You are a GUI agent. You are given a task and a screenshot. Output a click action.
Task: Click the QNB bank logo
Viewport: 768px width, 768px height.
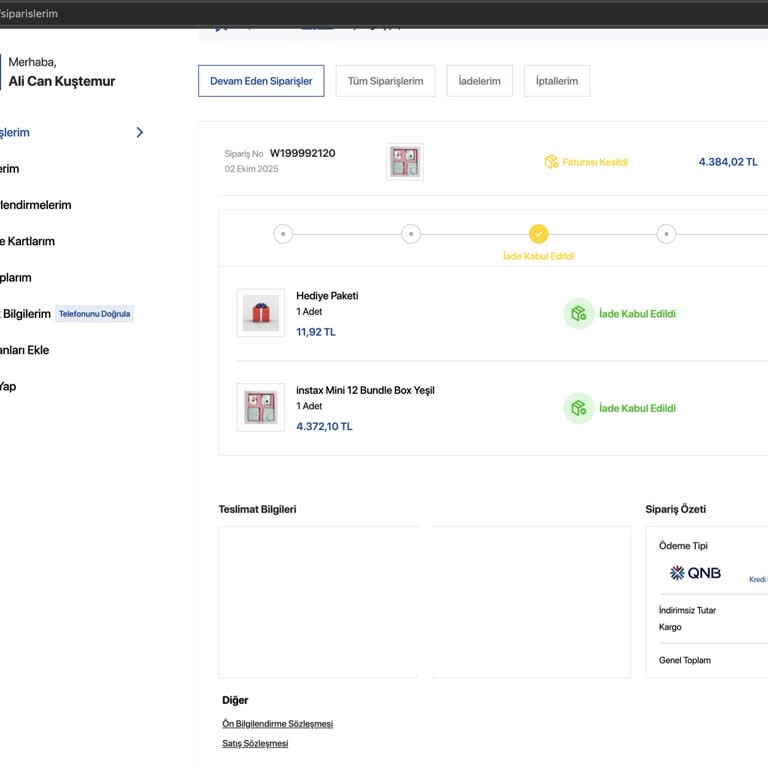(x=695, y=573)
